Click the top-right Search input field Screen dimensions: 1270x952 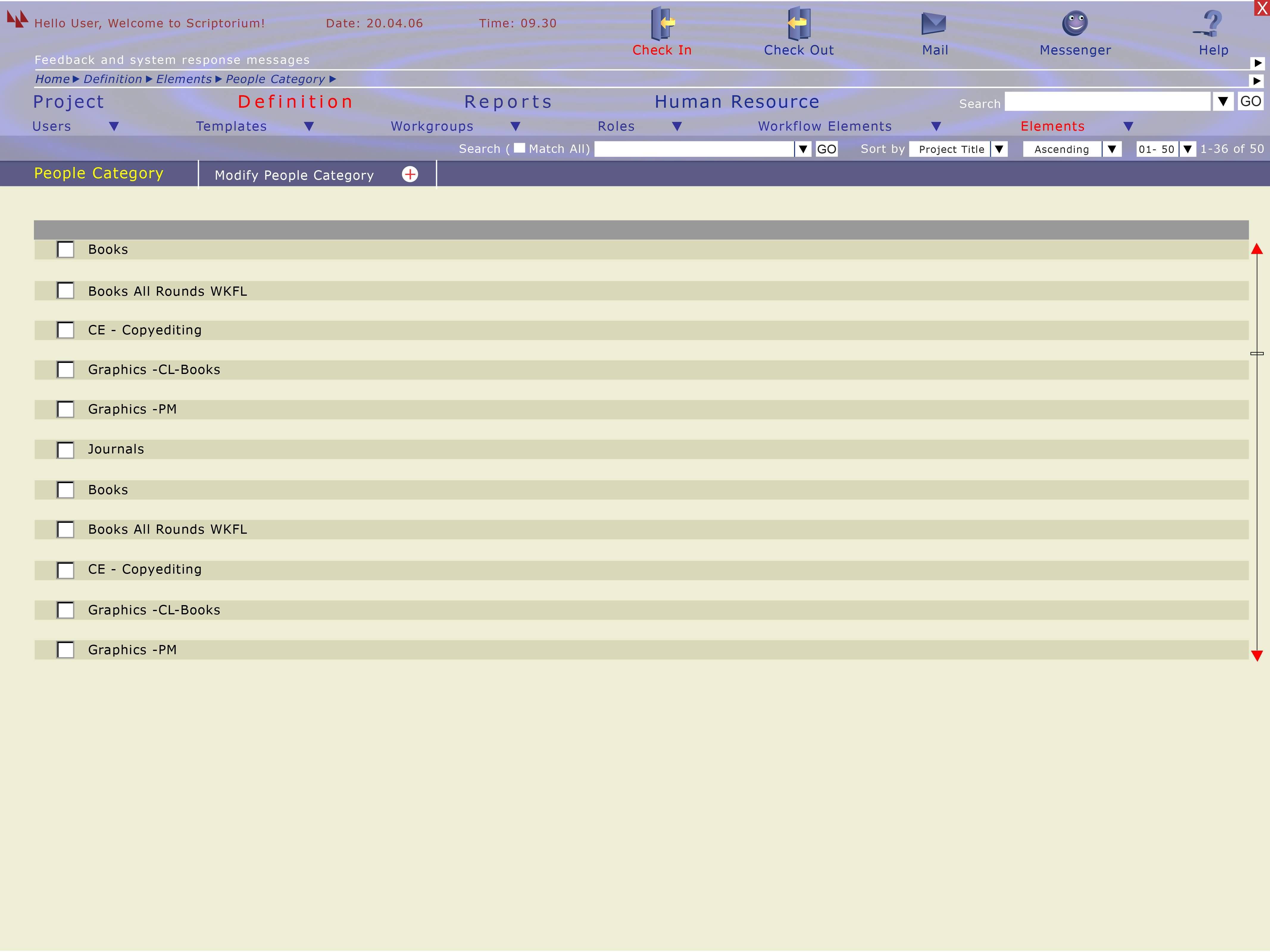[x=1107, y=102]
